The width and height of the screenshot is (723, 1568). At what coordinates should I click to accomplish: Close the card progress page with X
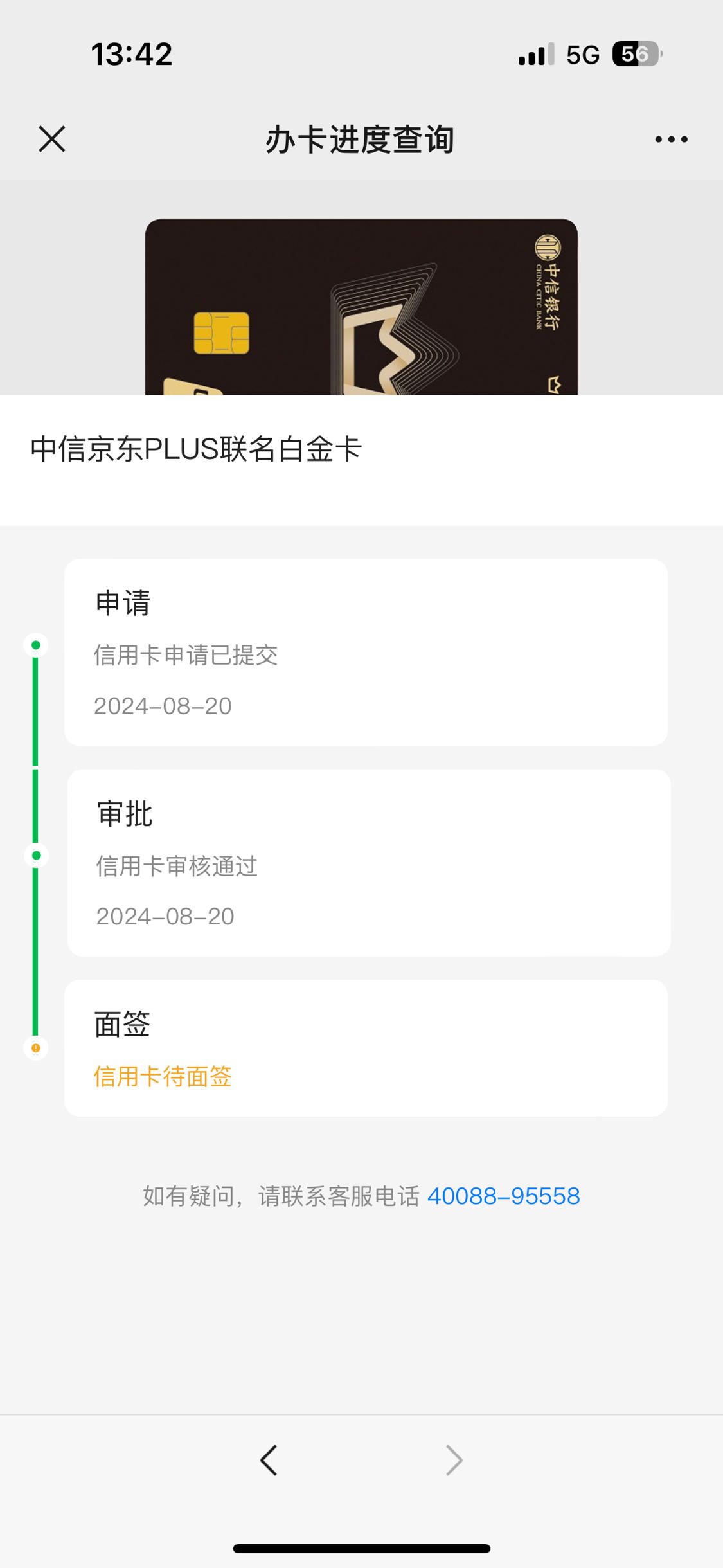(52, 139)
